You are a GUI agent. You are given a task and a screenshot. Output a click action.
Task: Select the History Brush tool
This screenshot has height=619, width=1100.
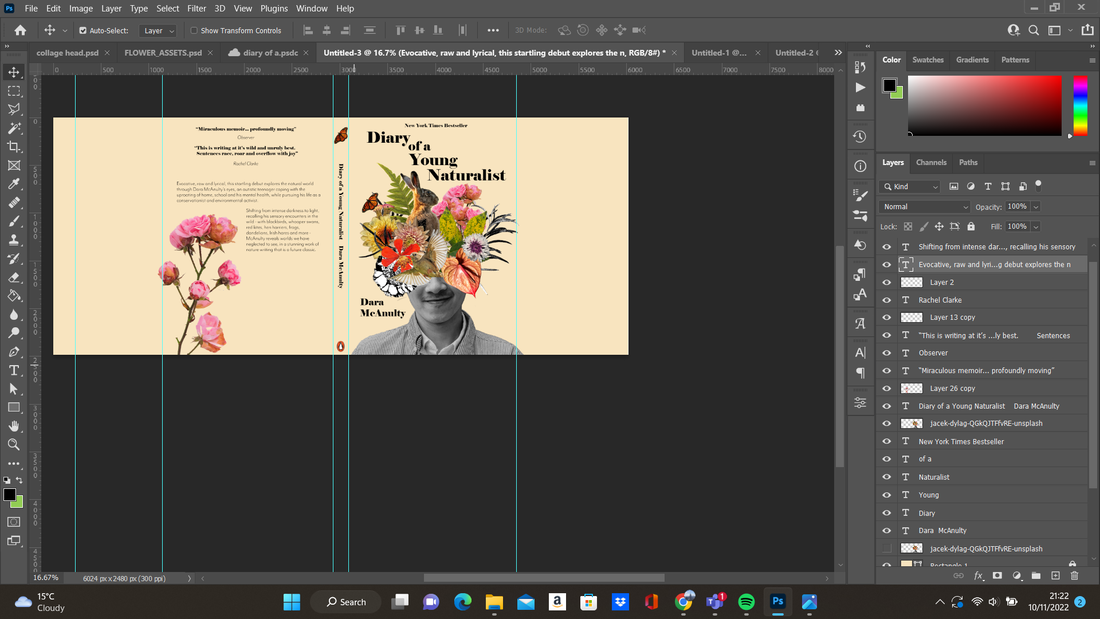[14, 258]
